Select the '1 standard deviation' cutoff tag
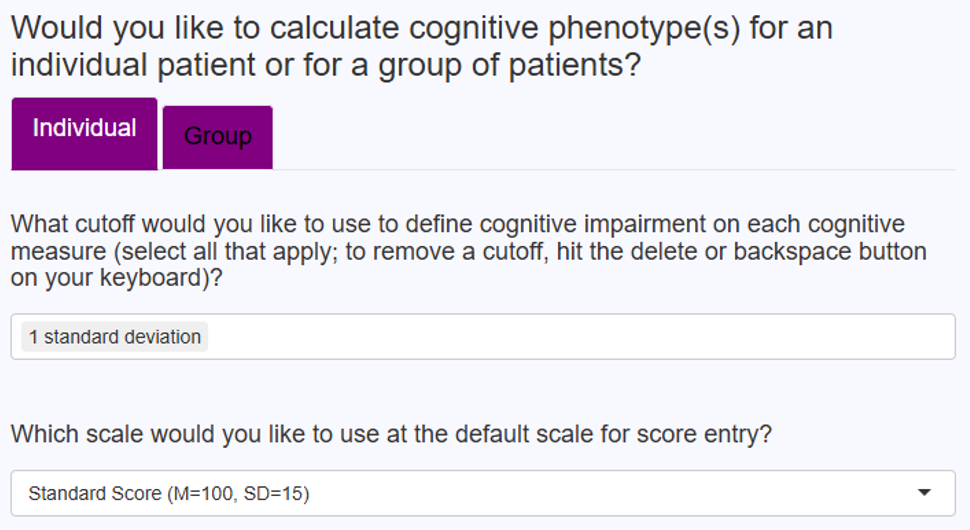This screenshot has width=970, height=530. [114, 337]
